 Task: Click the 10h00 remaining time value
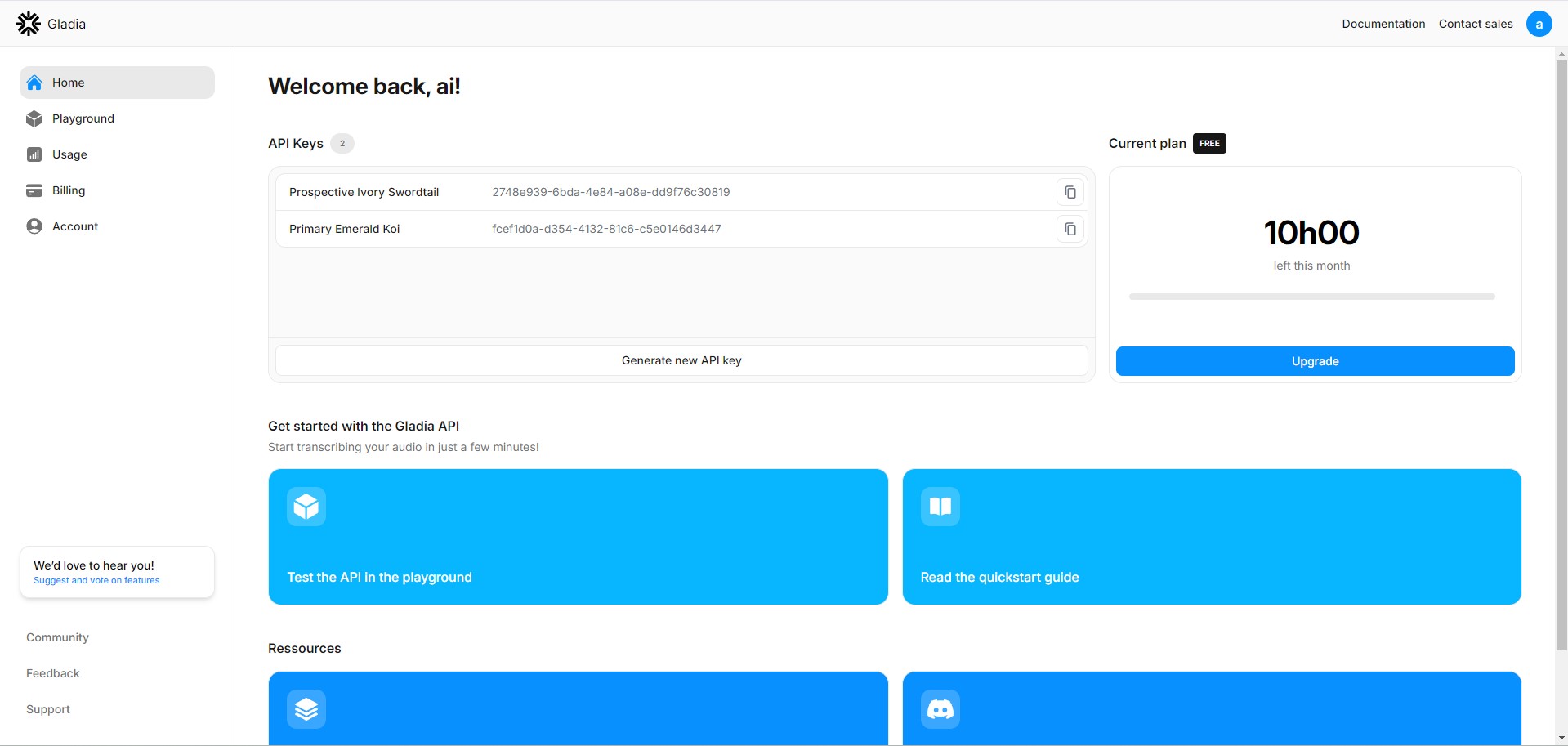pyautogui.click(x=1311, y=233)
